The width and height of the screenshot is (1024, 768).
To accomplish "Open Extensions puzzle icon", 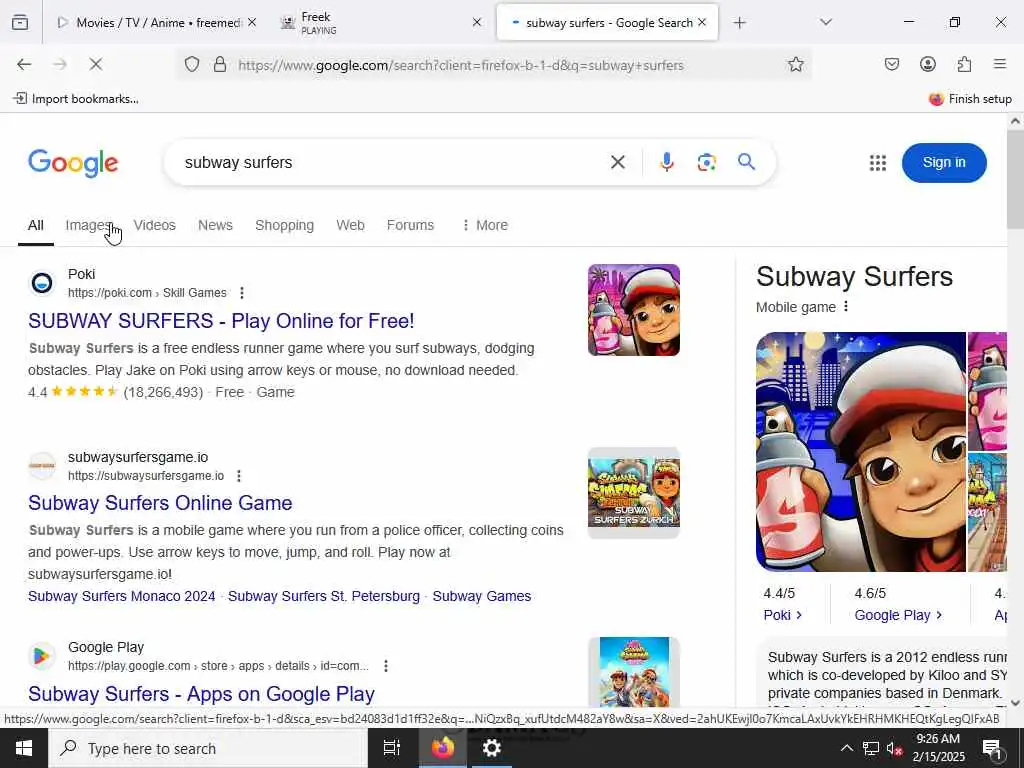I will 964,64.
